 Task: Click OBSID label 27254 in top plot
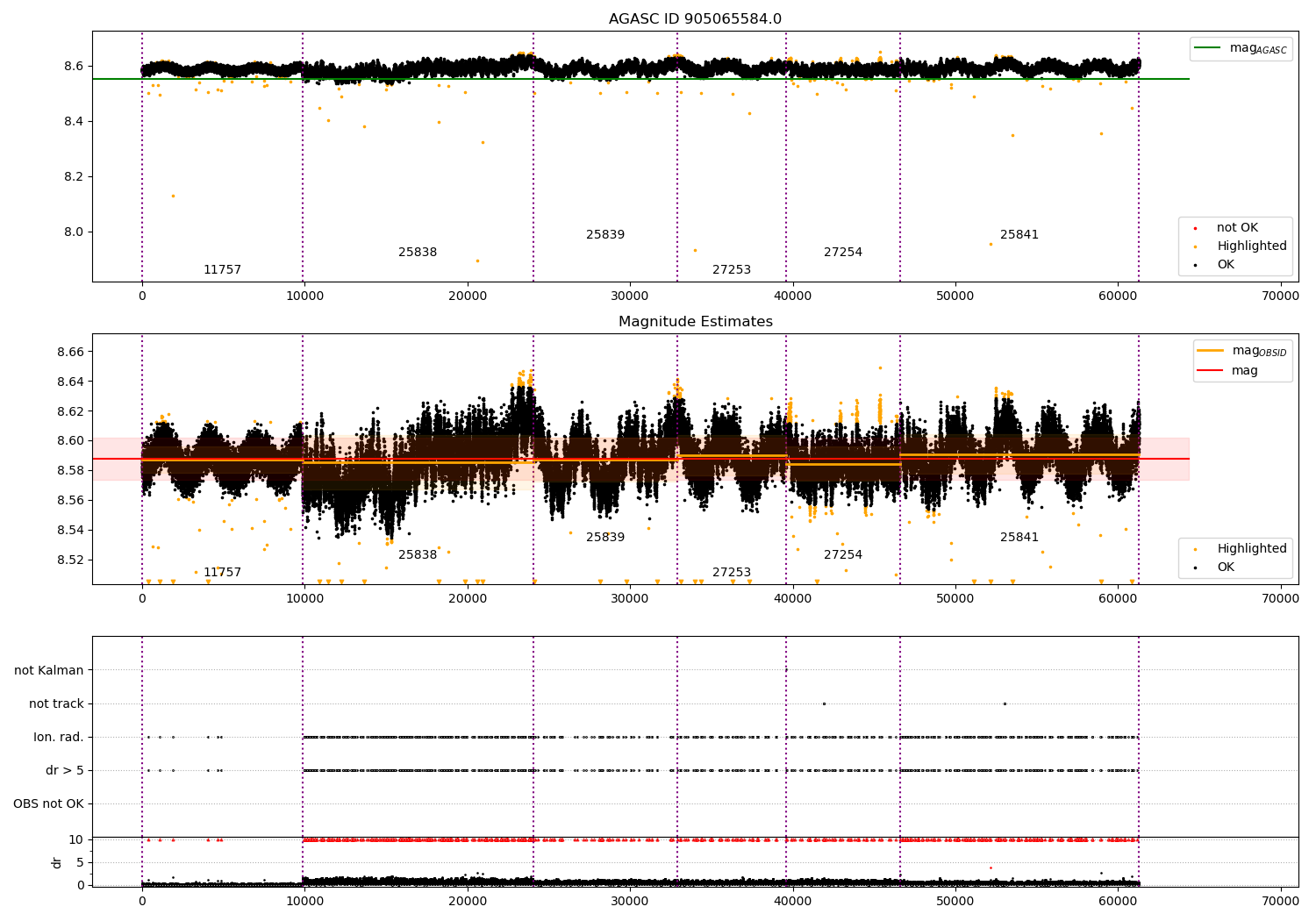843,253
